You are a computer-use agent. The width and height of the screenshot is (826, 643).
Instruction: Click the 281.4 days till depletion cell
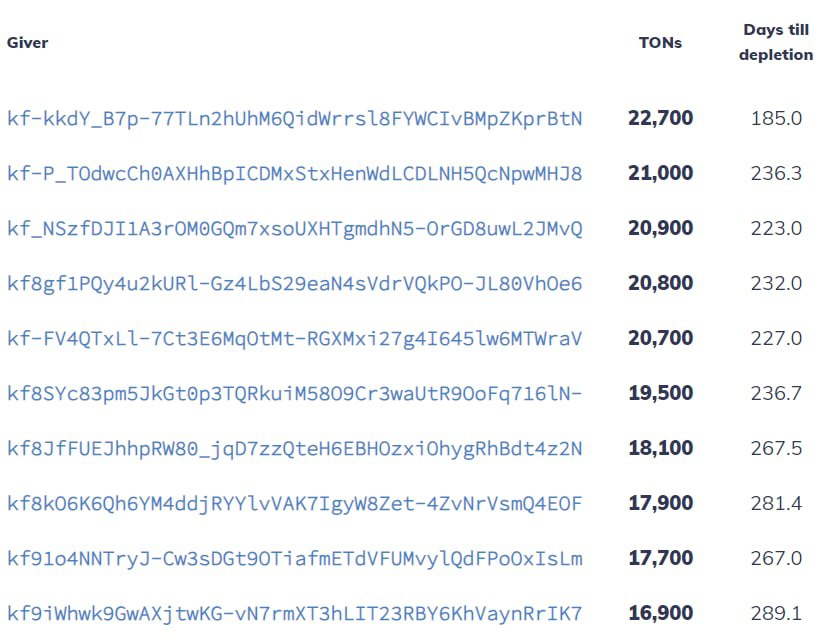point(776,503)
